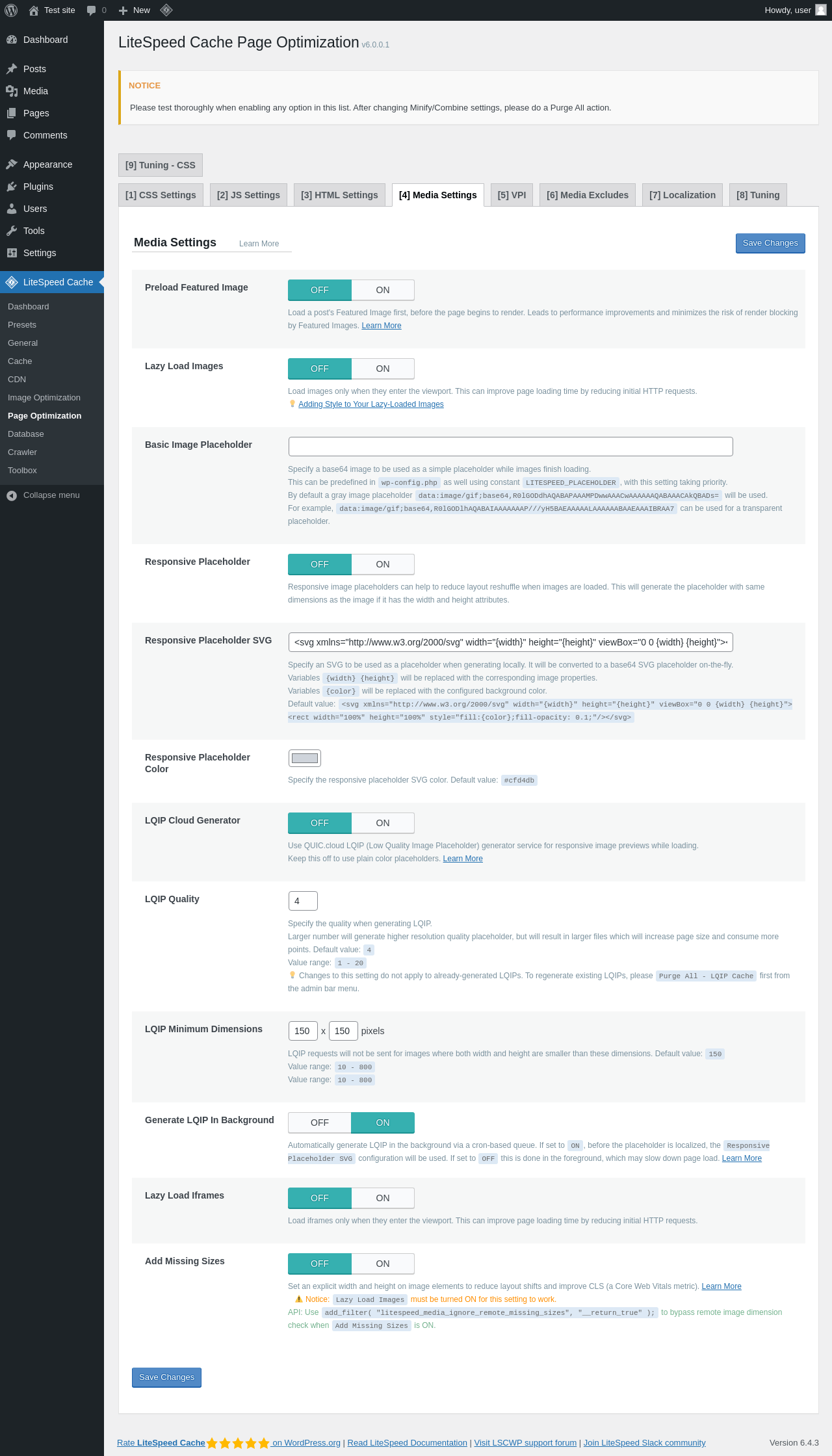Screen dimensions: 832x1456
Task: Open the Localization tab
Action: point(682,195)
